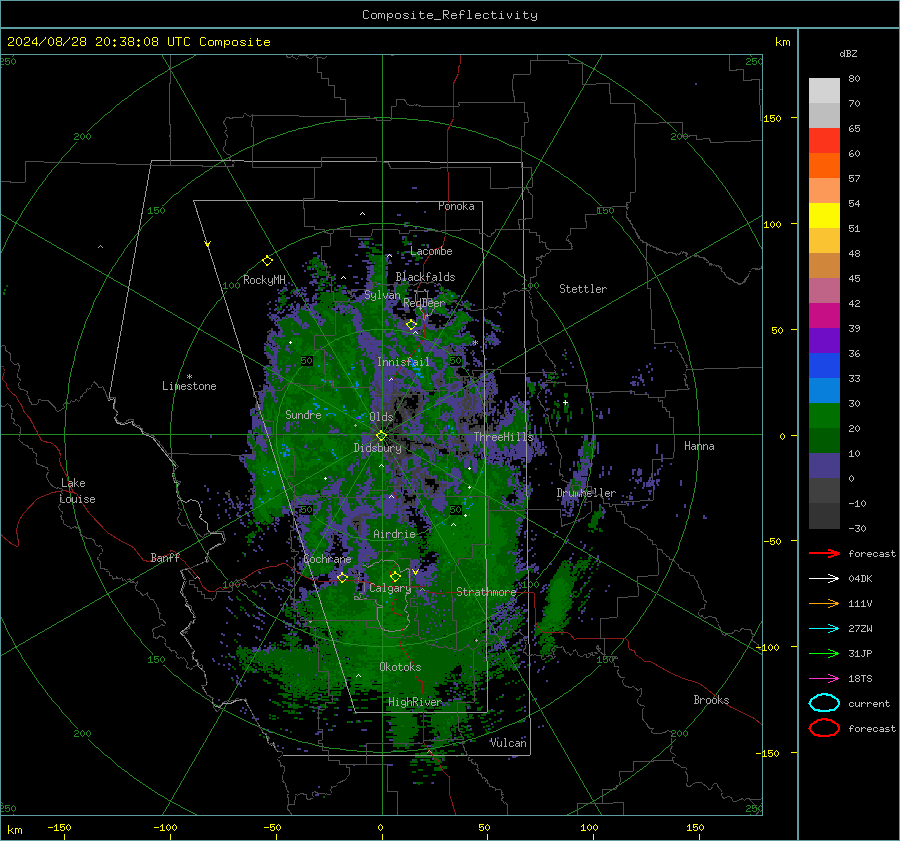Click the yellow diamond marker above Calgary label
900x841 pixels.
coord(395,576)
